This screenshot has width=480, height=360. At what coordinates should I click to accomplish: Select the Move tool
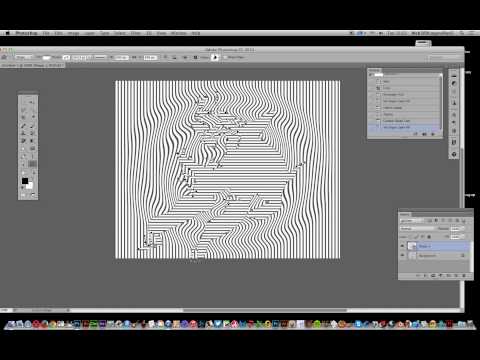32,102
